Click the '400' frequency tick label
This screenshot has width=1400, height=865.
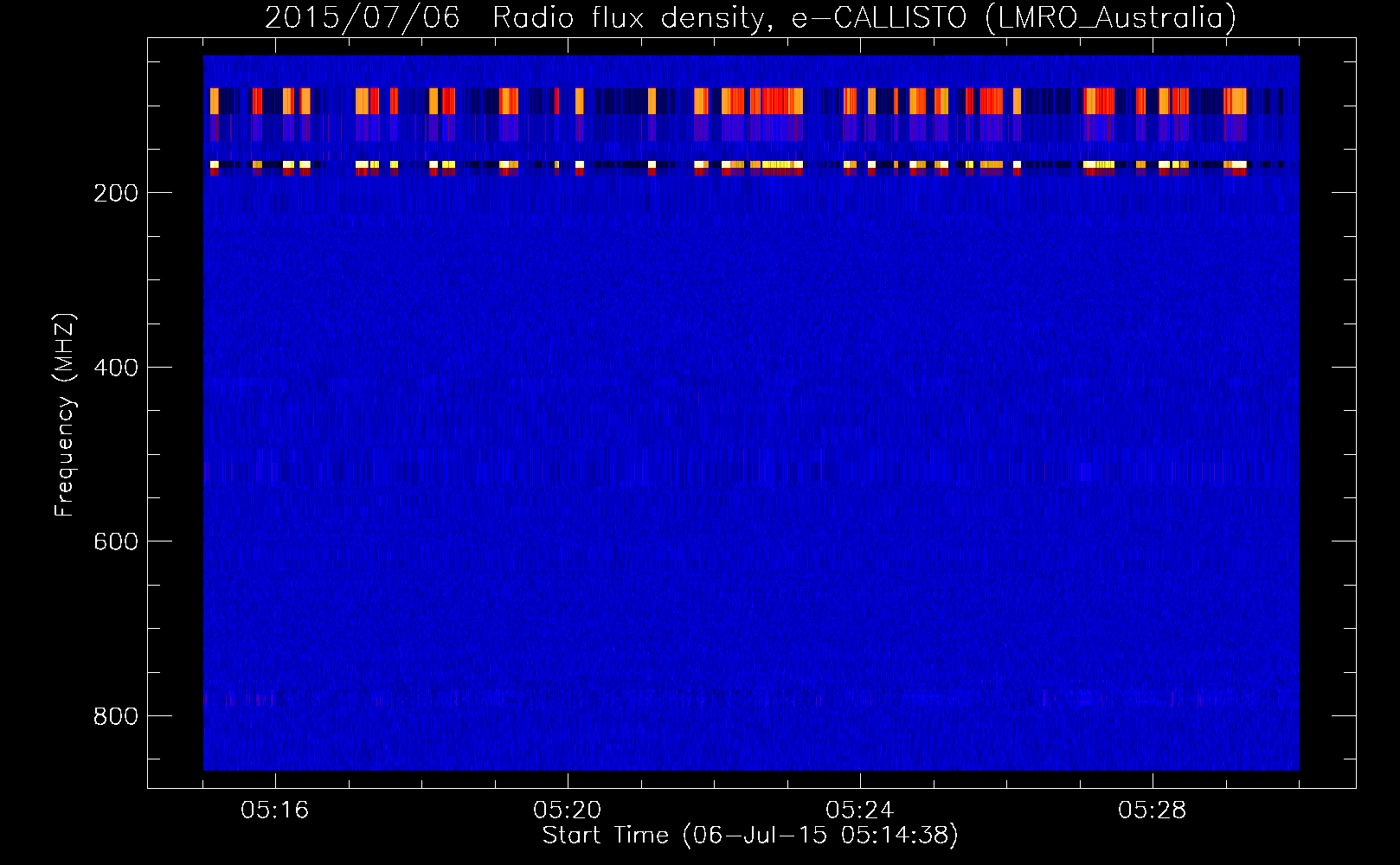pos(116,368)
